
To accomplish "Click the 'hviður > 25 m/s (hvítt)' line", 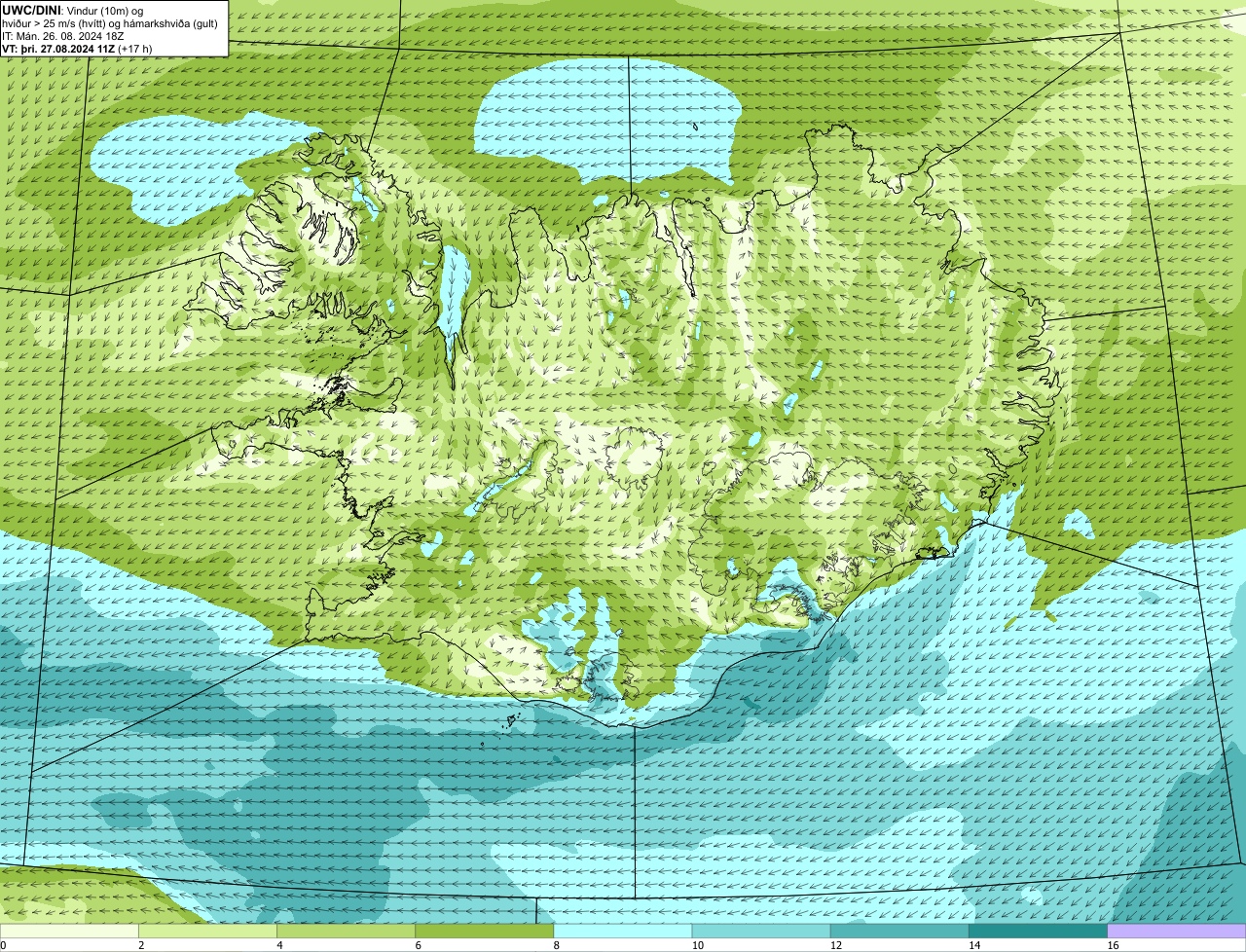I will point(111,23).
